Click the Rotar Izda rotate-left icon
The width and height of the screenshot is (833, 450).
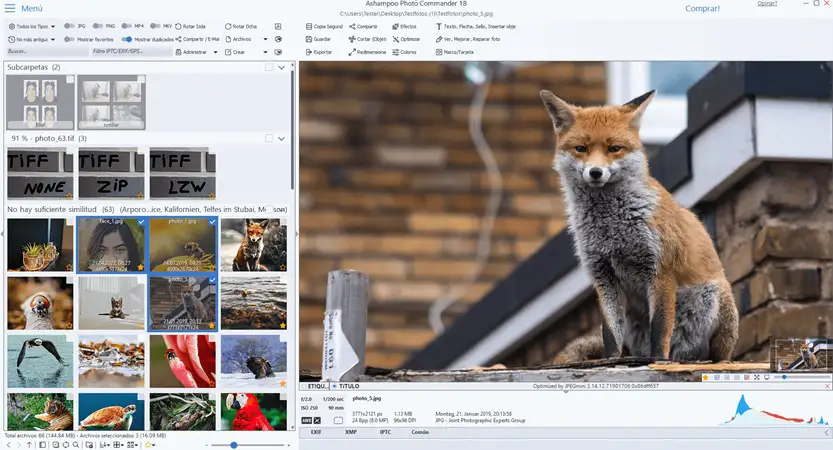pos(178,26)
